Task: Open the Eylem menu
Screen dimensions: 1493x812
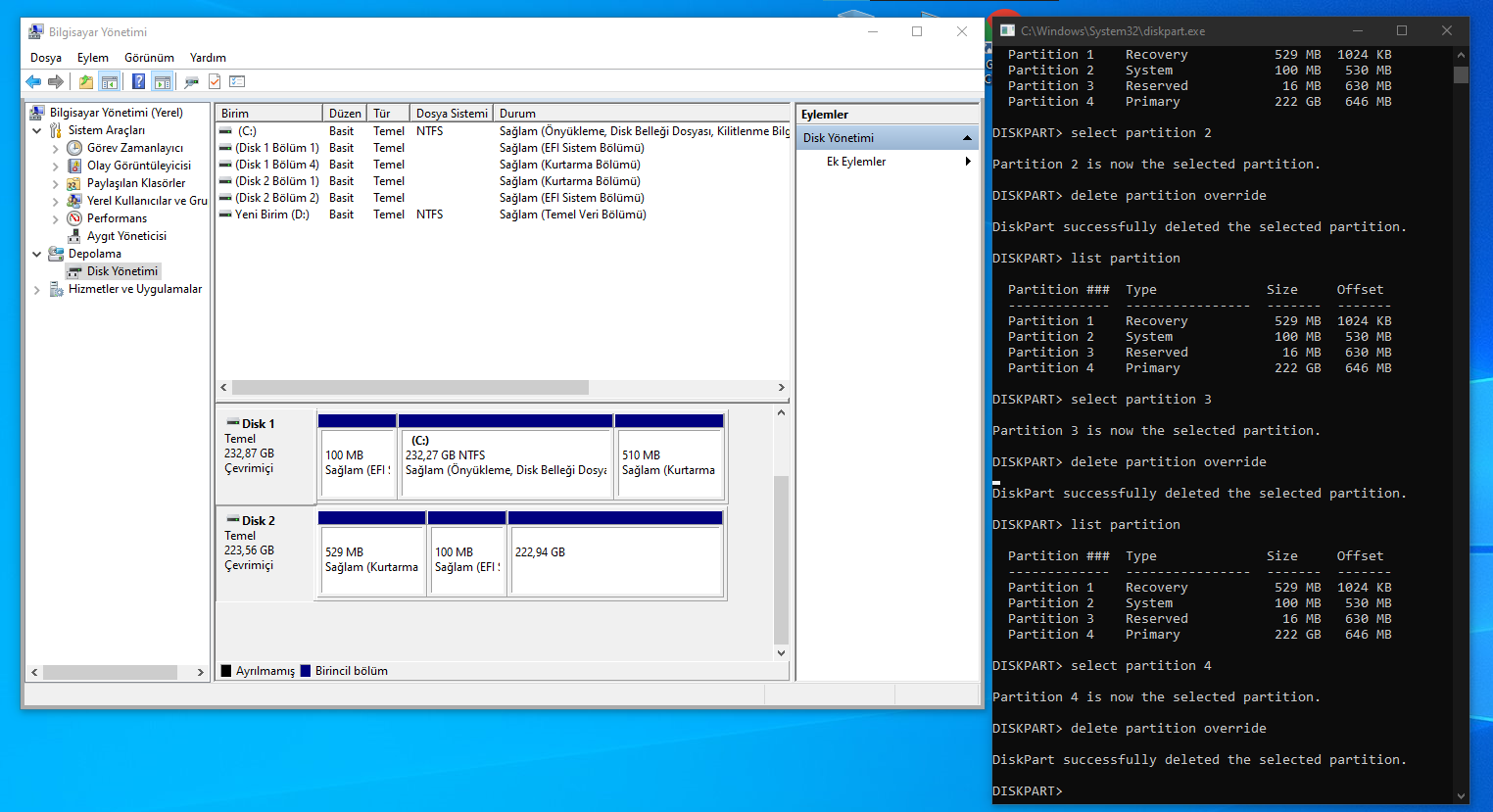Action: [93, 58]
